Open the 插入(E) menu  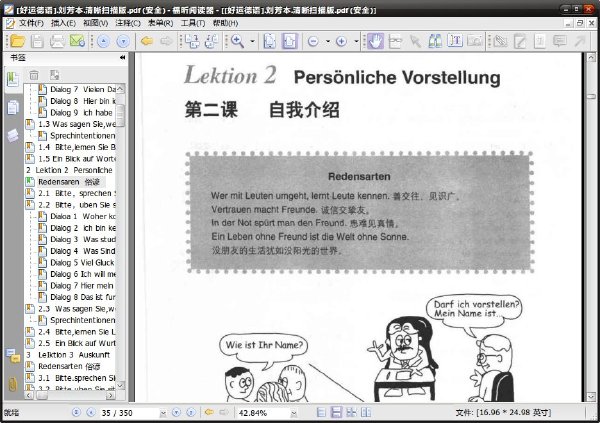point(63,23)
